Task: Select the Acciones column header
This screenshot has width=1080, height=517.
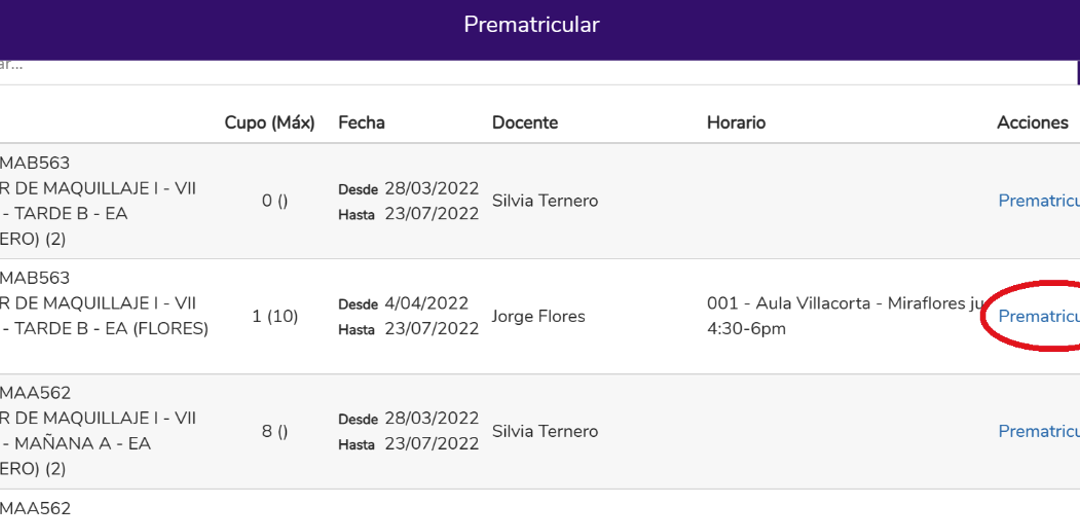Action: (x=1032, y=123)
